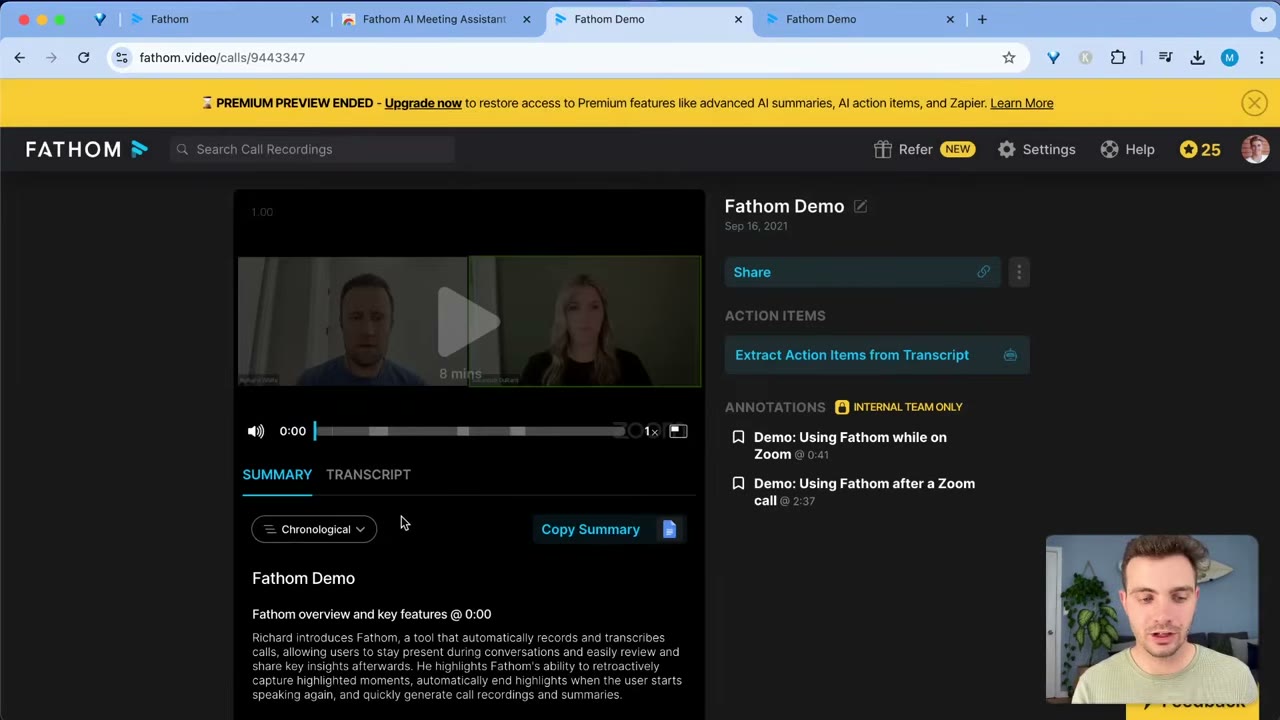
Task: Switch to the TRANSCRIPT tab
Action: tap(368, 475)
